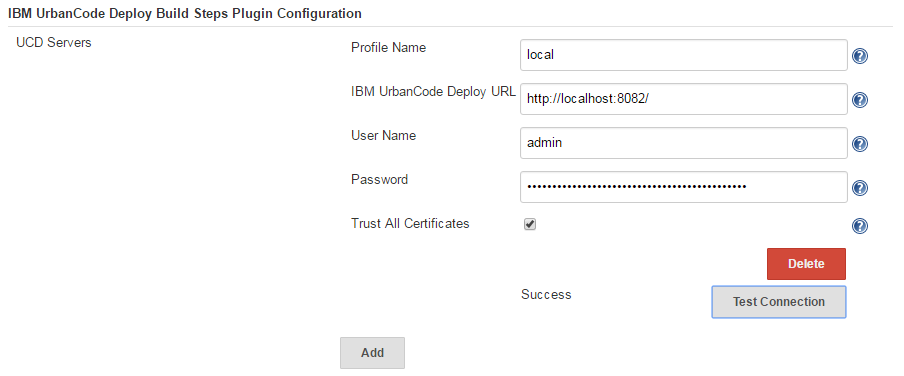The image size is (904, 376).
Task: Click the Password label text
Action: coord(379,179)
